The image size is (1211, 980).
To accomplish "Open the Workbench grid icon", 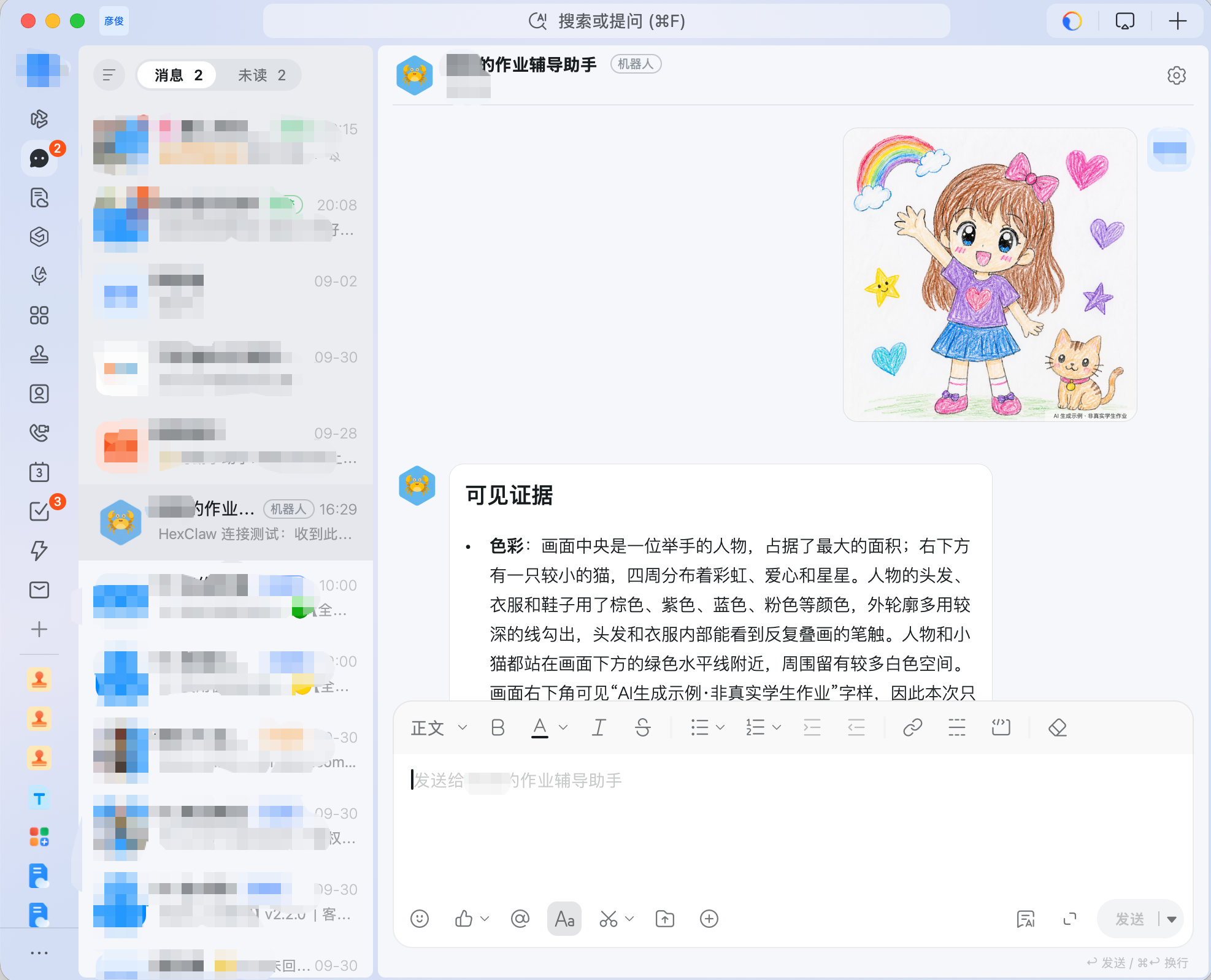I will click(39, 315).
